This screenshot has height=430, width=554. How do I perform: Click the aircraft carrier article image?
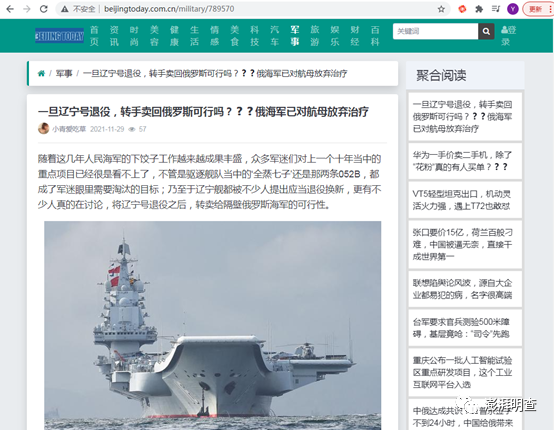coord(212,325)
